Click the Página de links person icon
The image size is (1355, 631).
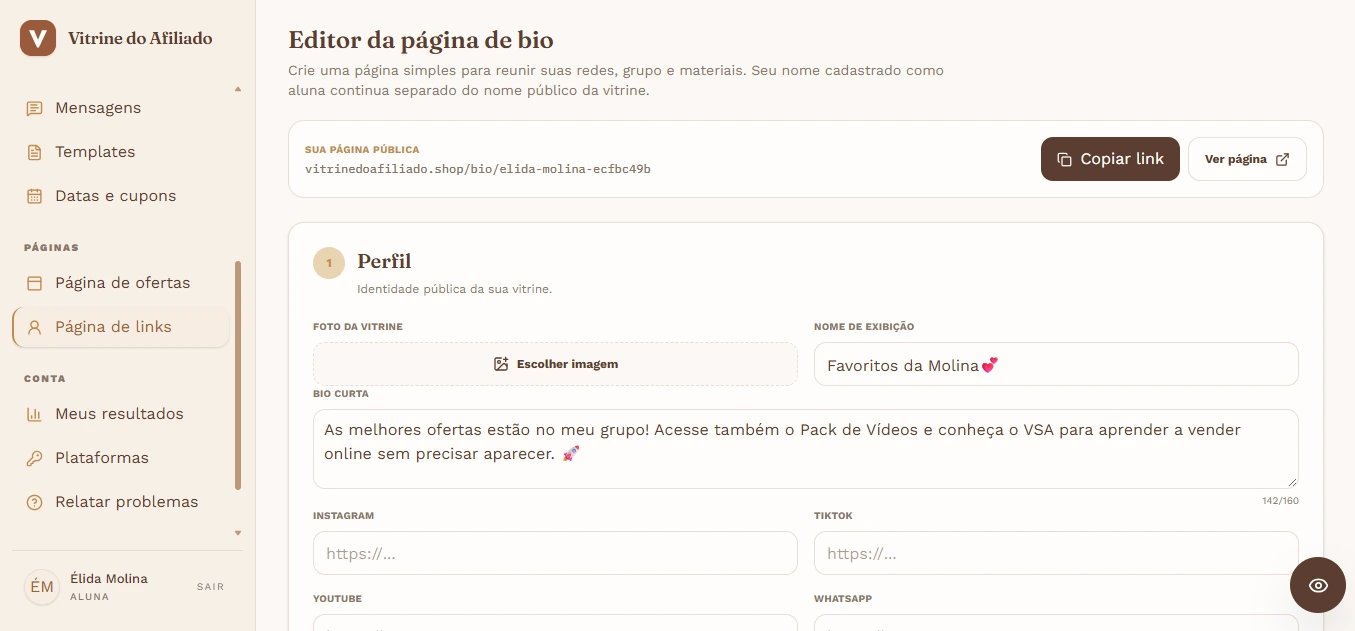point(34,327)
